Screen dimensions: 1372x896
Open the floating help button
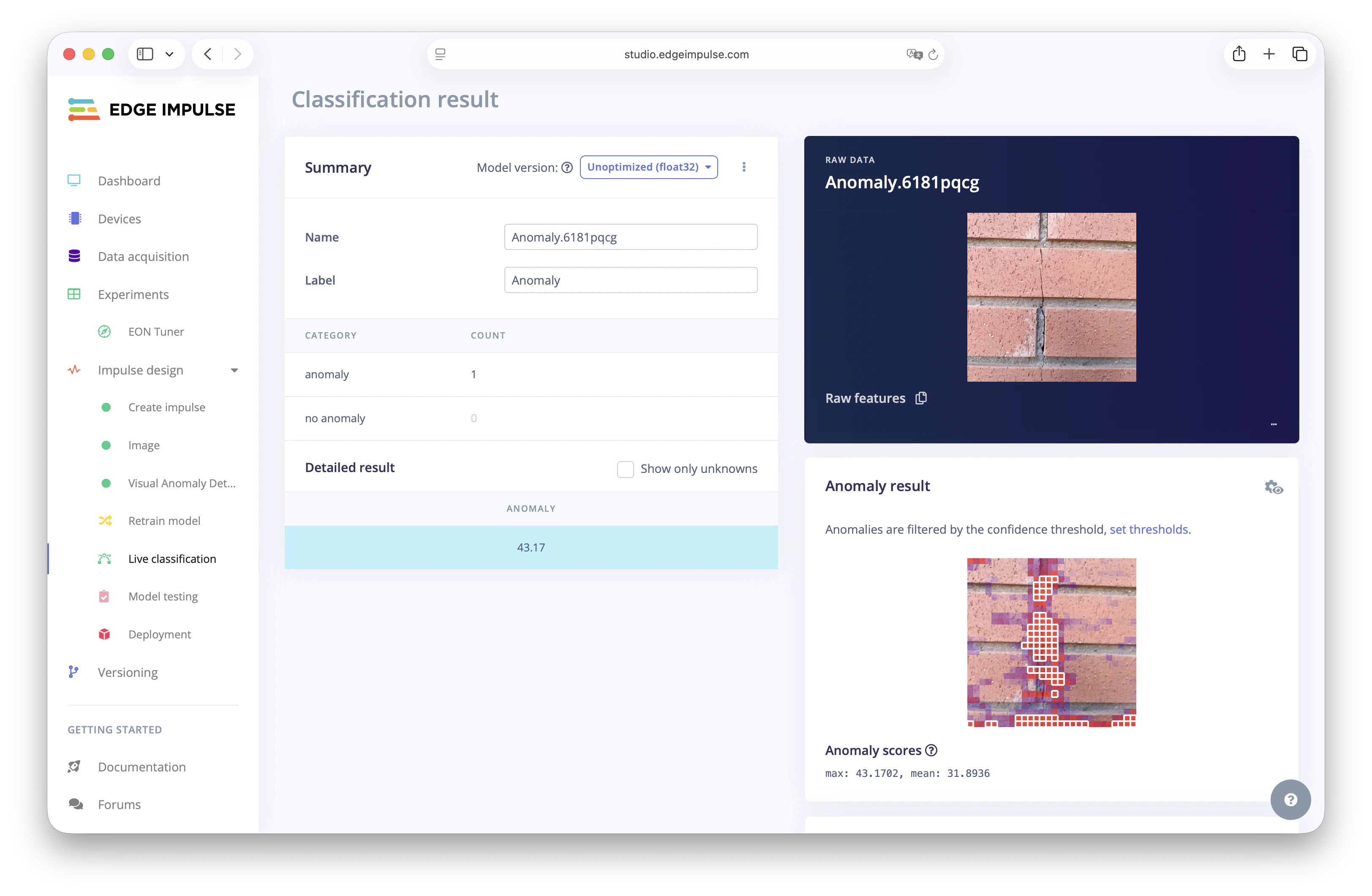click(1290, 799)
